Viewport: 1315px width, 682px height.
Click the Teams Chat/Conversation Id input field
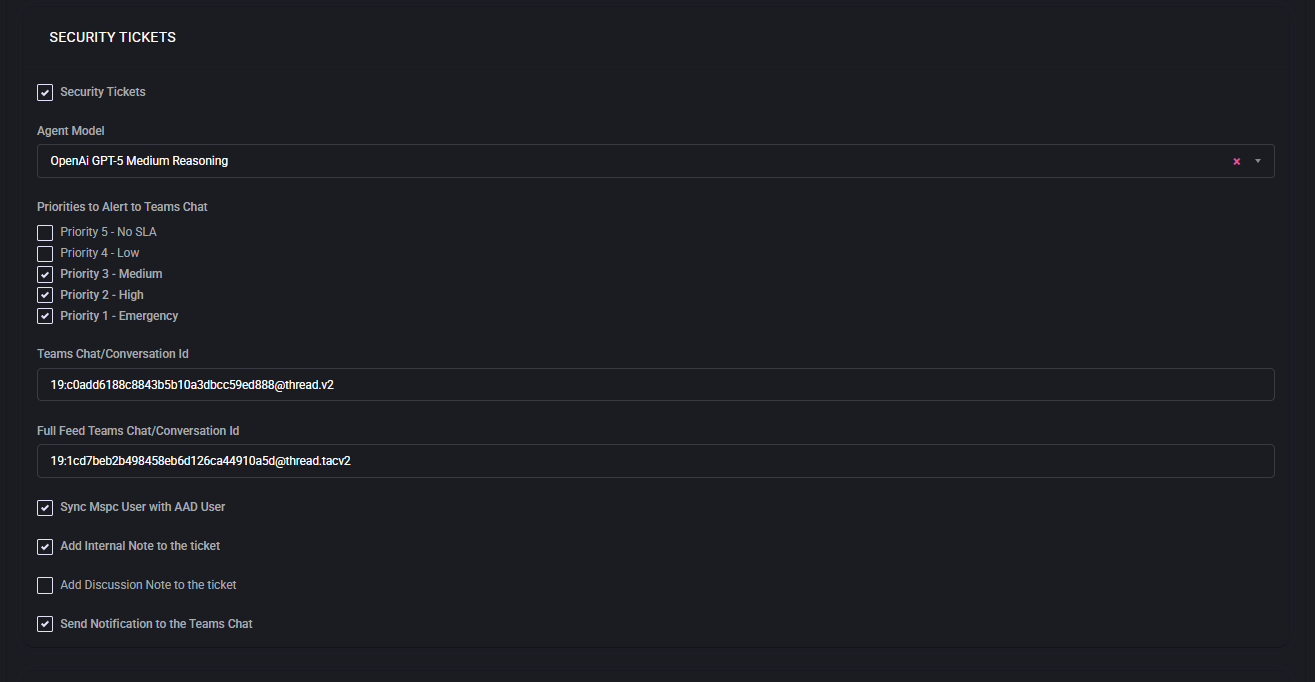[655, 385]
